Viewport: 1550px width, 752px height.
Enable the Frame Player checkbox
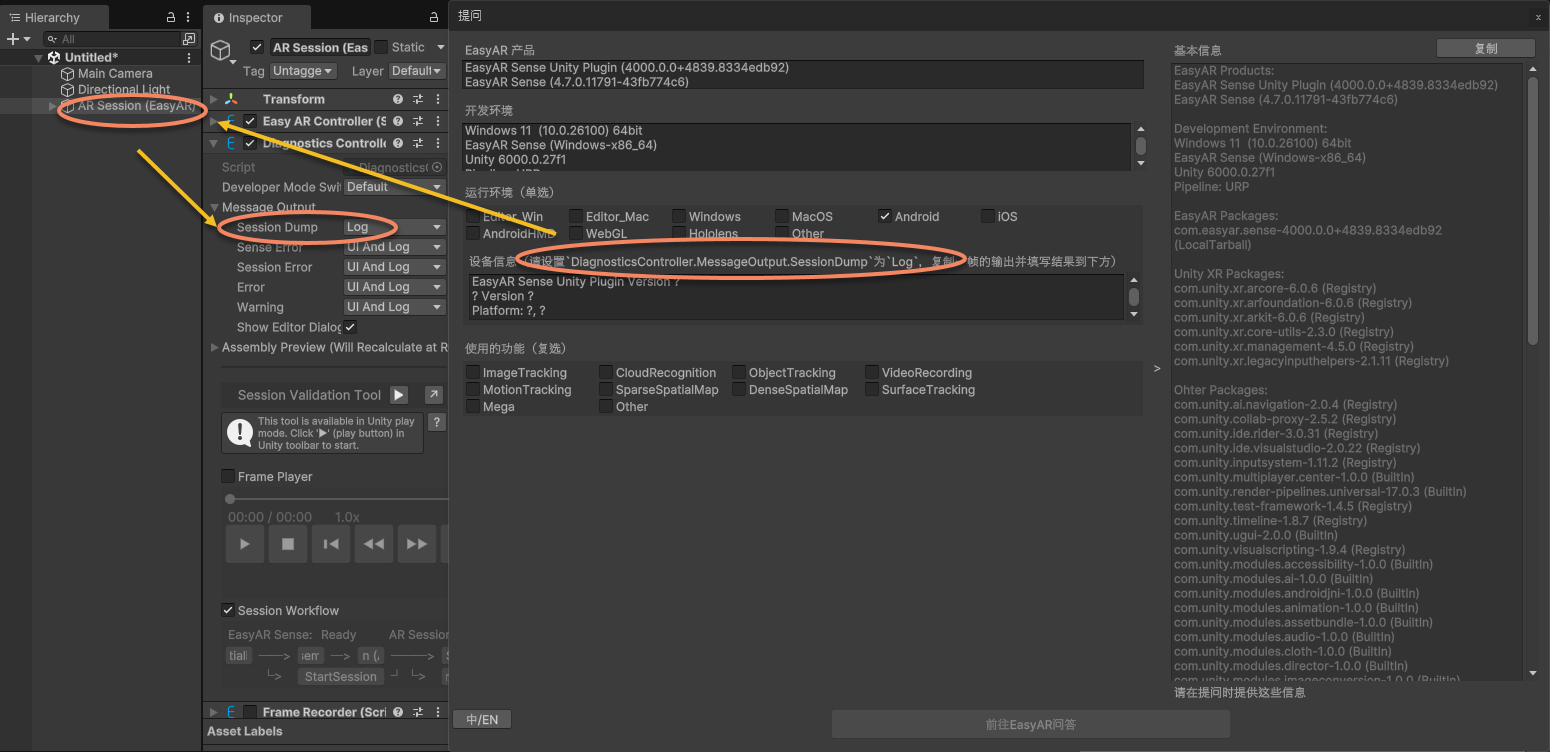[x=226, y=476]
